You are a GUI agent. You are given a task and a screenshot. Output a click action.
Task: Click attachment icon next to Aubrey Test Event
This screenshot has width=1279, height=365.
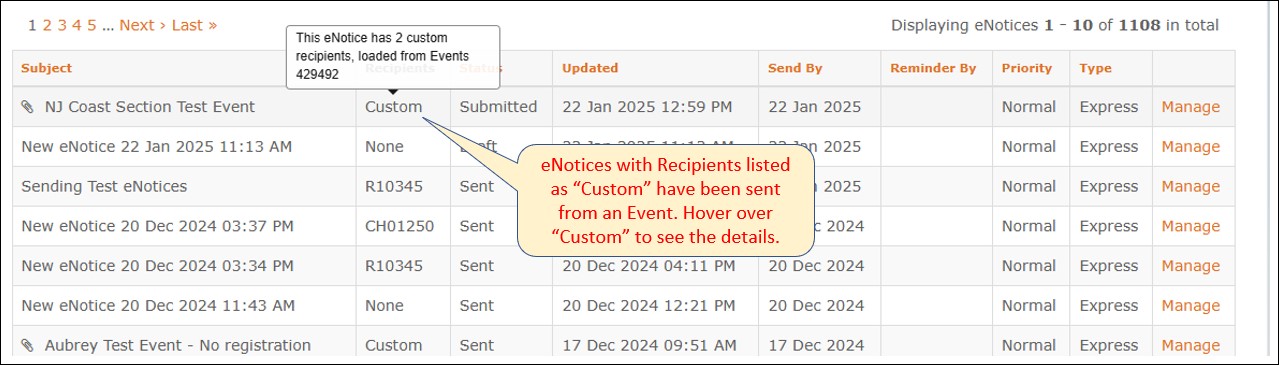pos(28,346)
